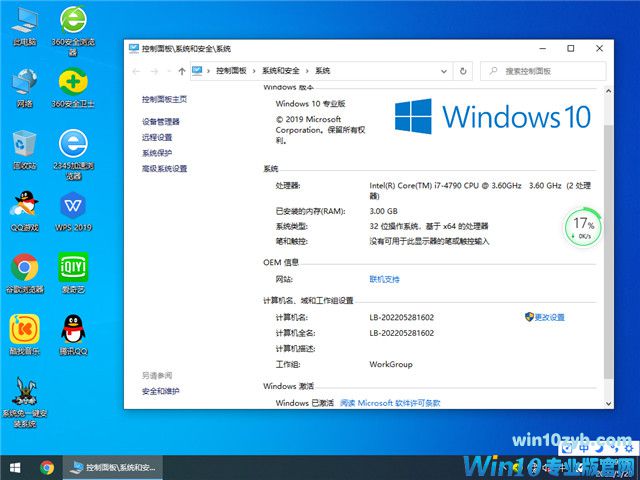Click the 系统和安全 breadcrumb segment
The height and width of the screenshot is (480, 640).
[x=280, y=71]
